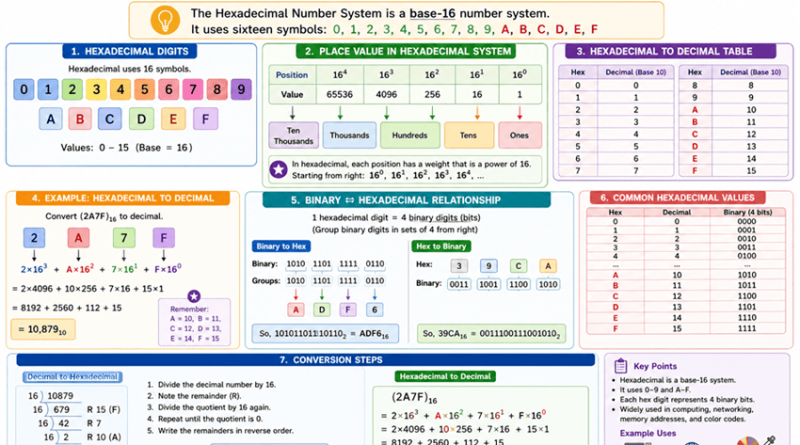This screenshot has width=800, height=445.
Task: Click the 'So, ... = ADF6' result box
Action: tap(325, 334)
